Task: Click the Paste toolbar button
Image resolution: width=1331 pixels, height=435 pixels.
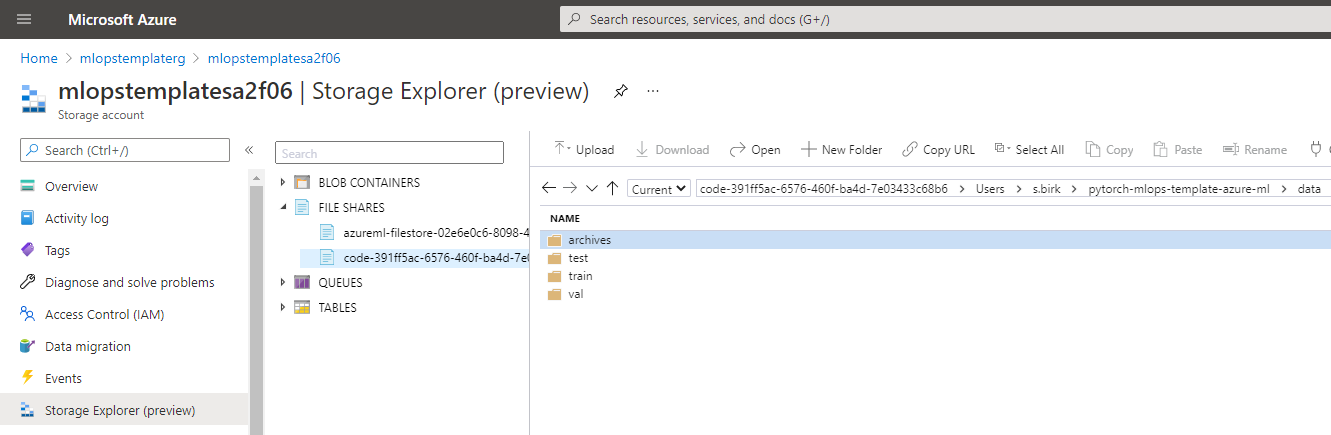Action: pyautogui.click(x=1177, y=149)
